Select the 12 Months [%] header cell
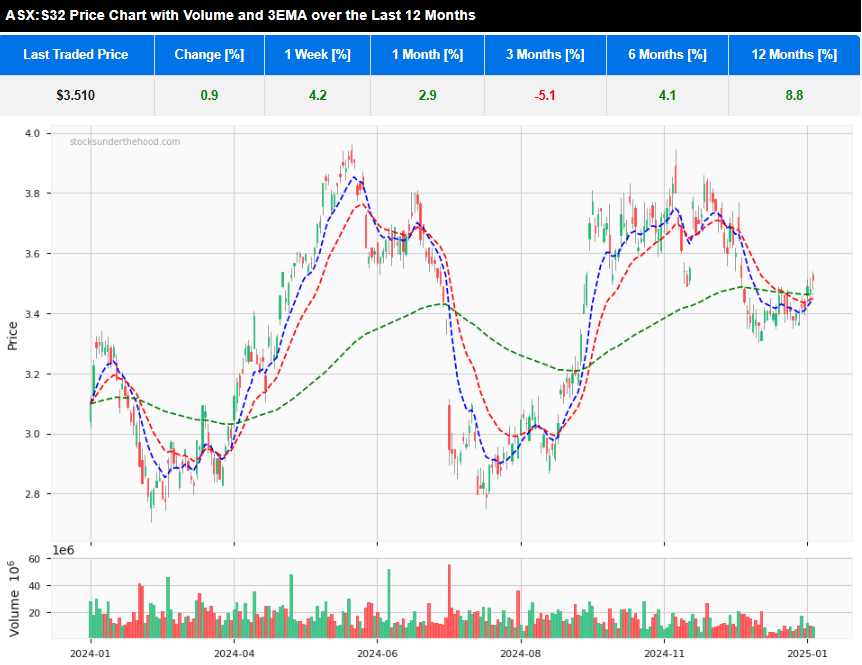 click(x=795, y=55)
